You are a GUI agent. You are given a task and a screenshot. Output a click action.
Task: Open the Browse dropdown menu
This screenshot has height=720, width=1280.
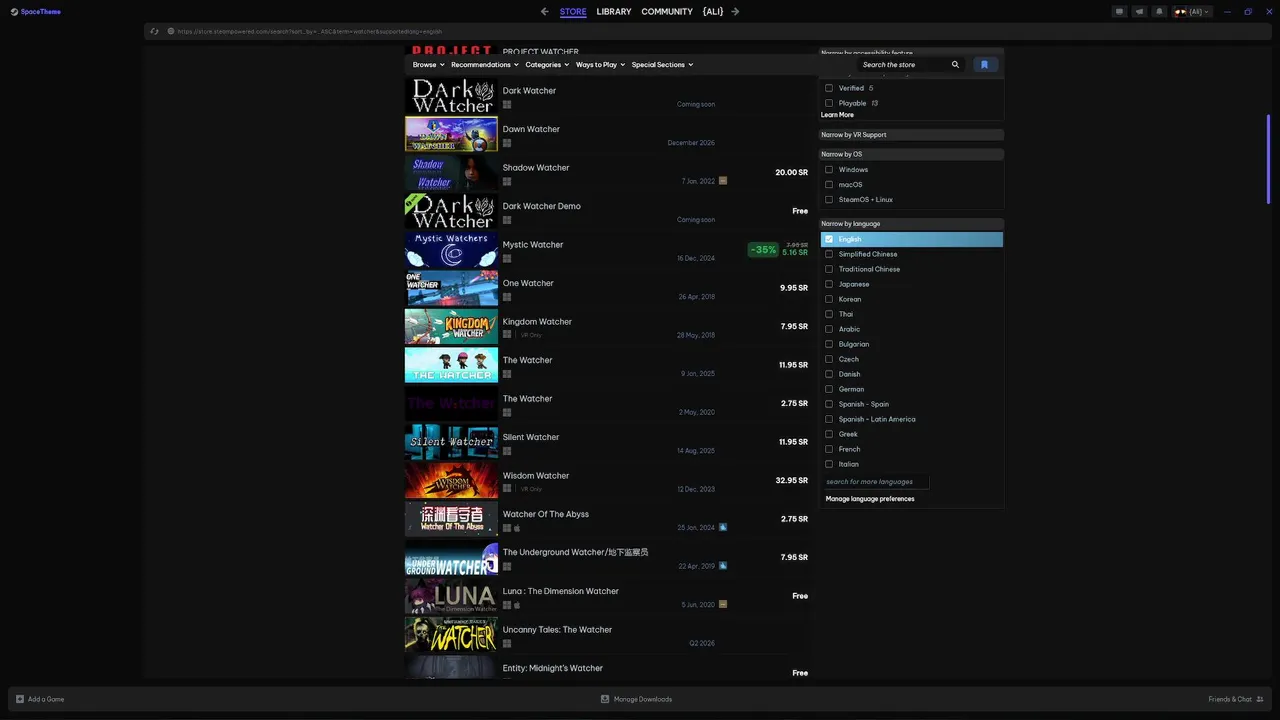click(x=429, y=65)
